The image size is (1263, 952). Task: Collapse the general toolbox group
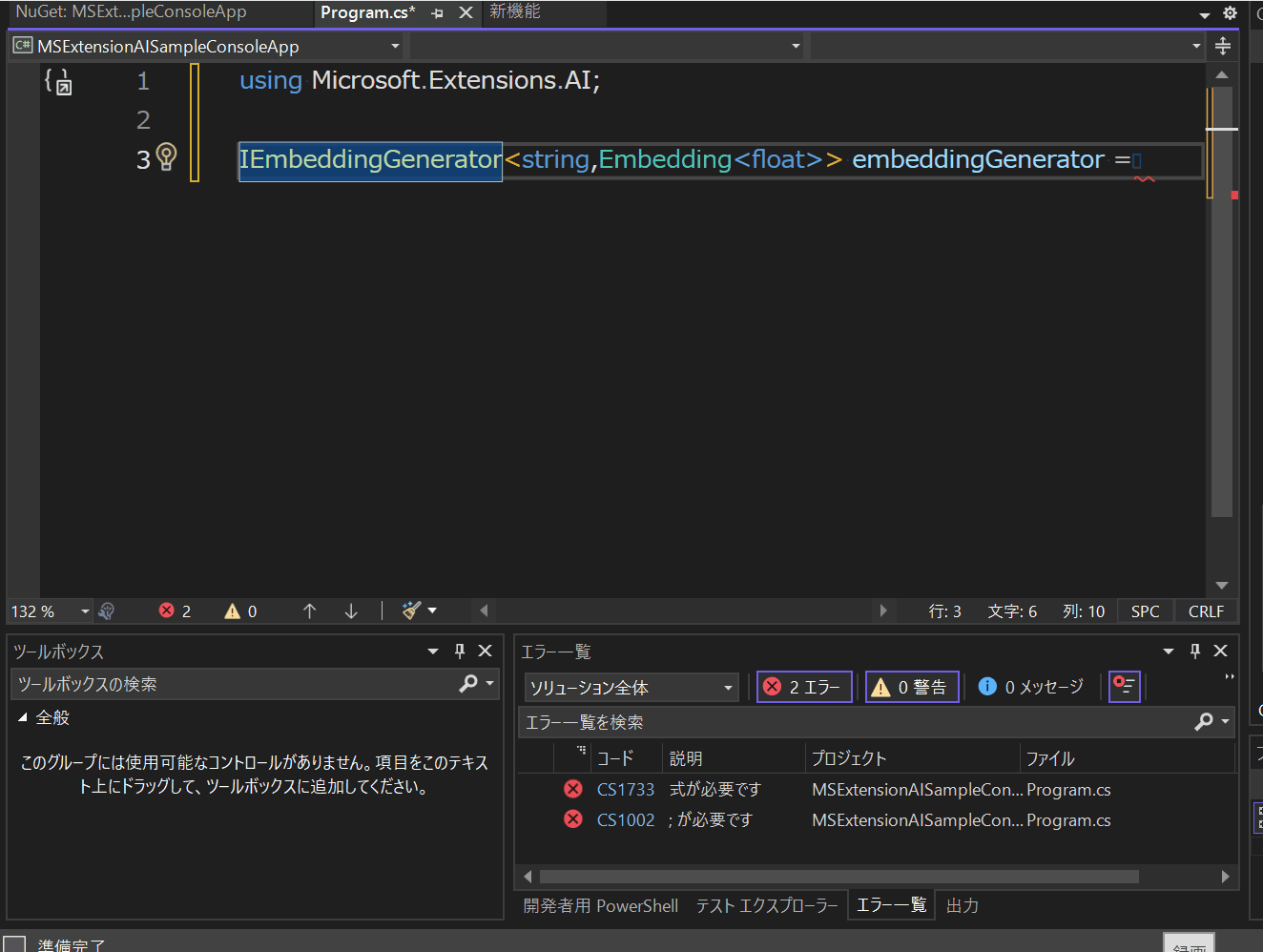[23, 717]
